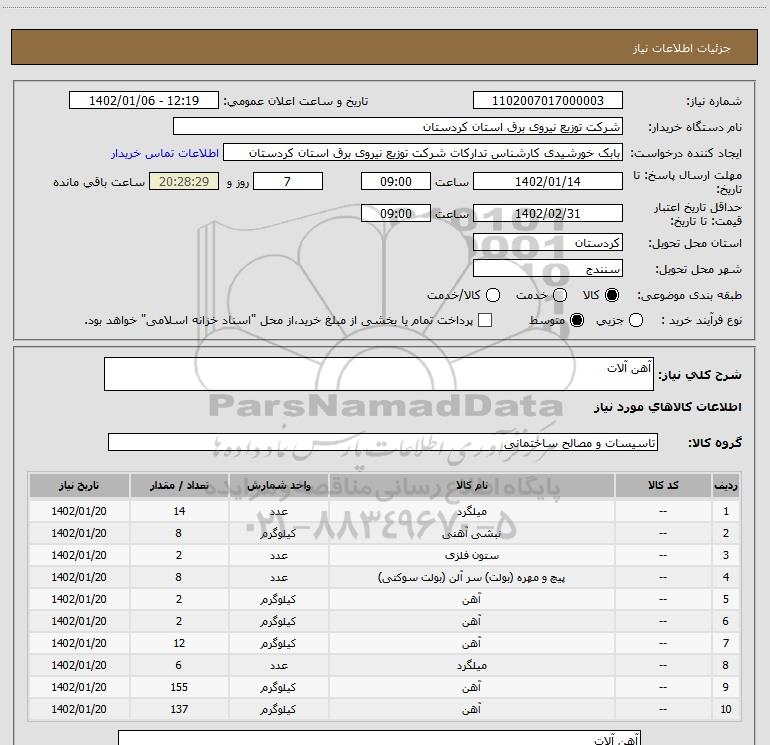Click the buyer organization name field
This screenshot has width=770, height=745.
coord(398,127)
